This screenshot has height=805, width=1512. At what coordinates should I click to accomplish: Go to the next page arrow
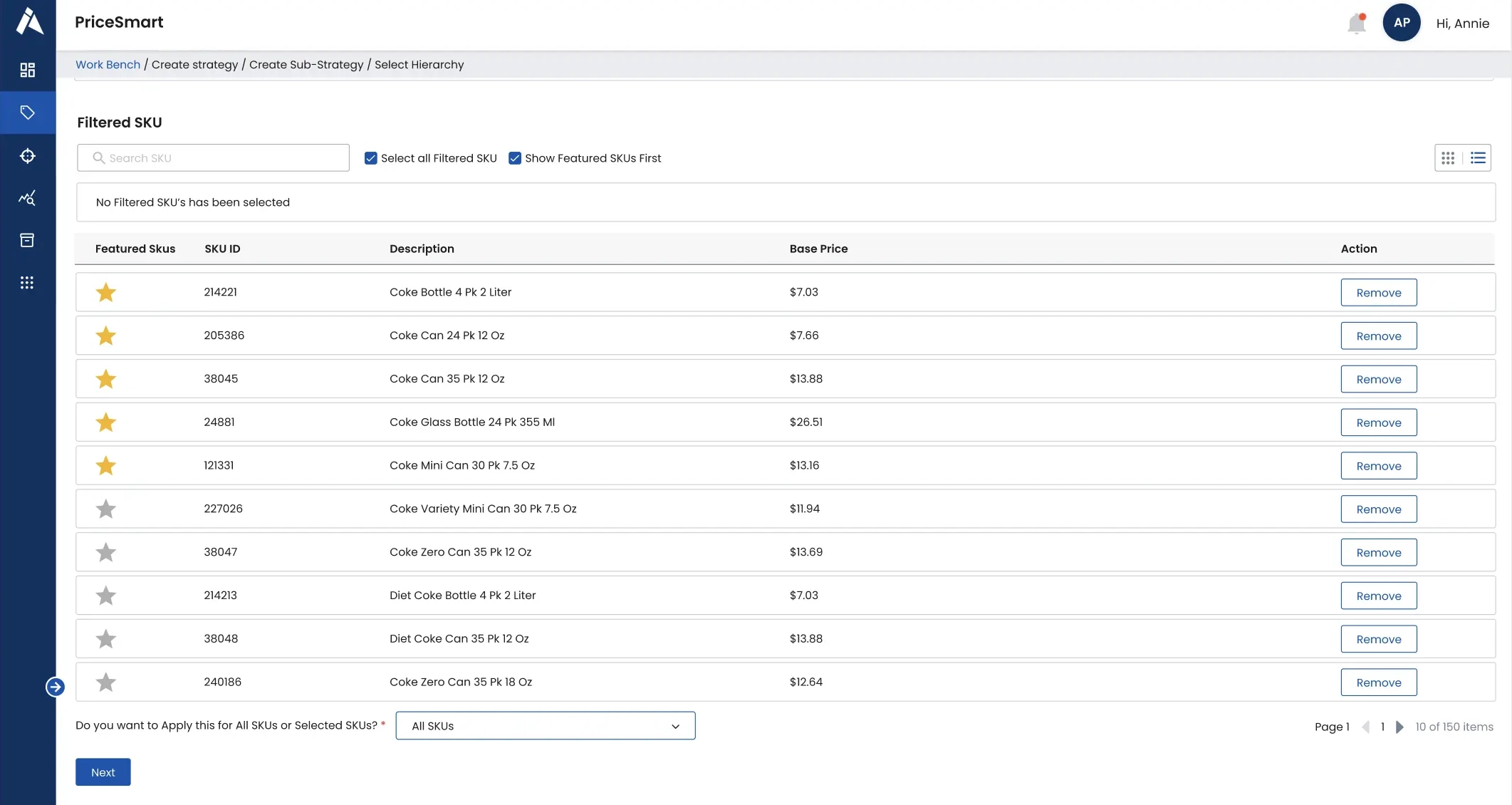pyautogui.click(x=1399, y=727)
